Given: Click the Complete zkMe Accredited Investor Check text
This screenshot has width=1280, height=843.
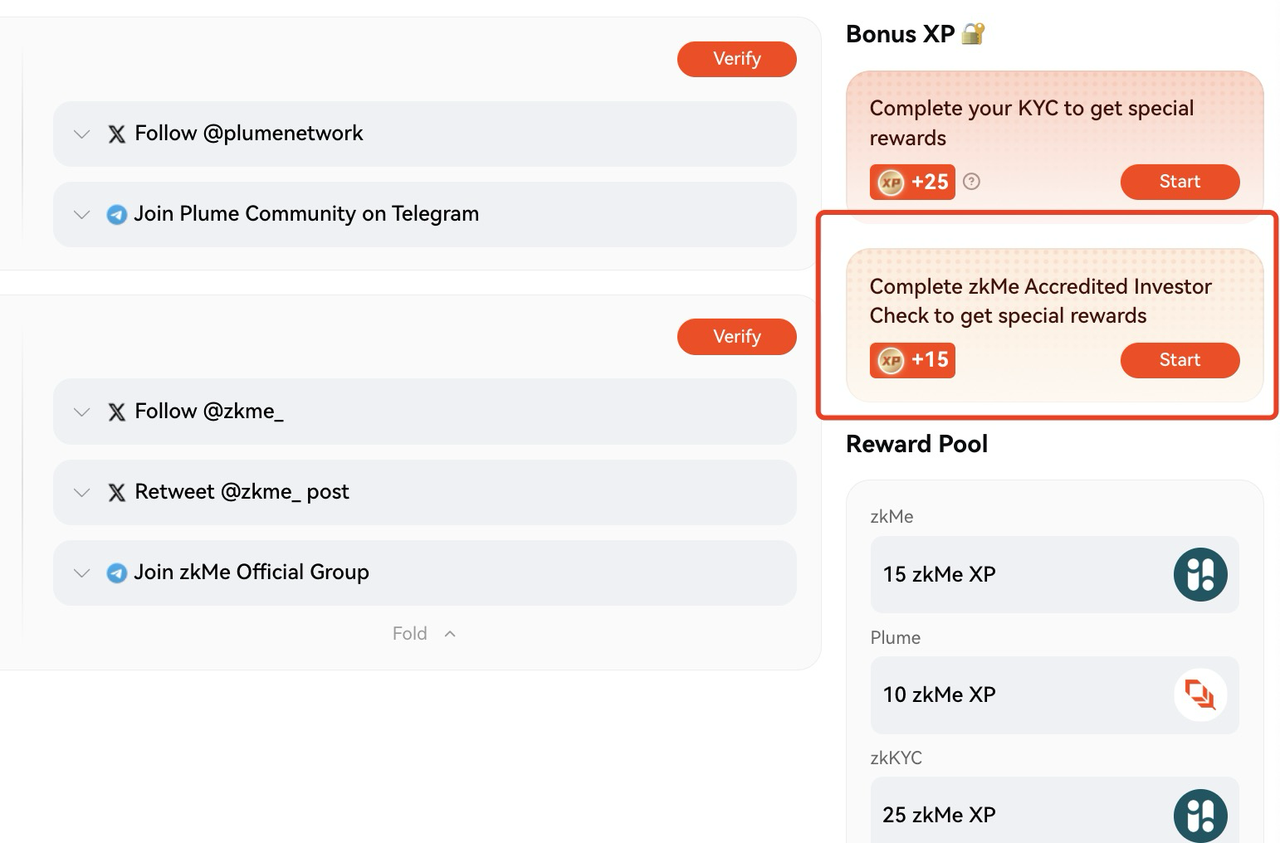Looking at the screenshot, I should [1040, 301].
